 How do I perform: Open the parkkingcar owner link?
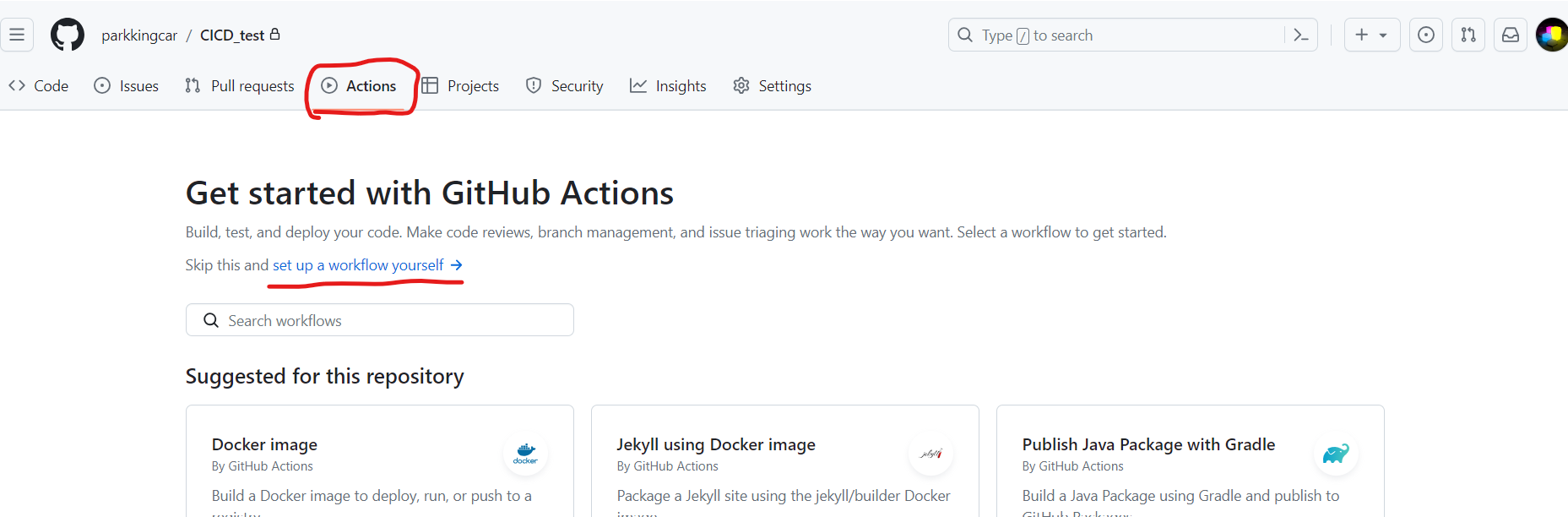[x=139, y=35]
